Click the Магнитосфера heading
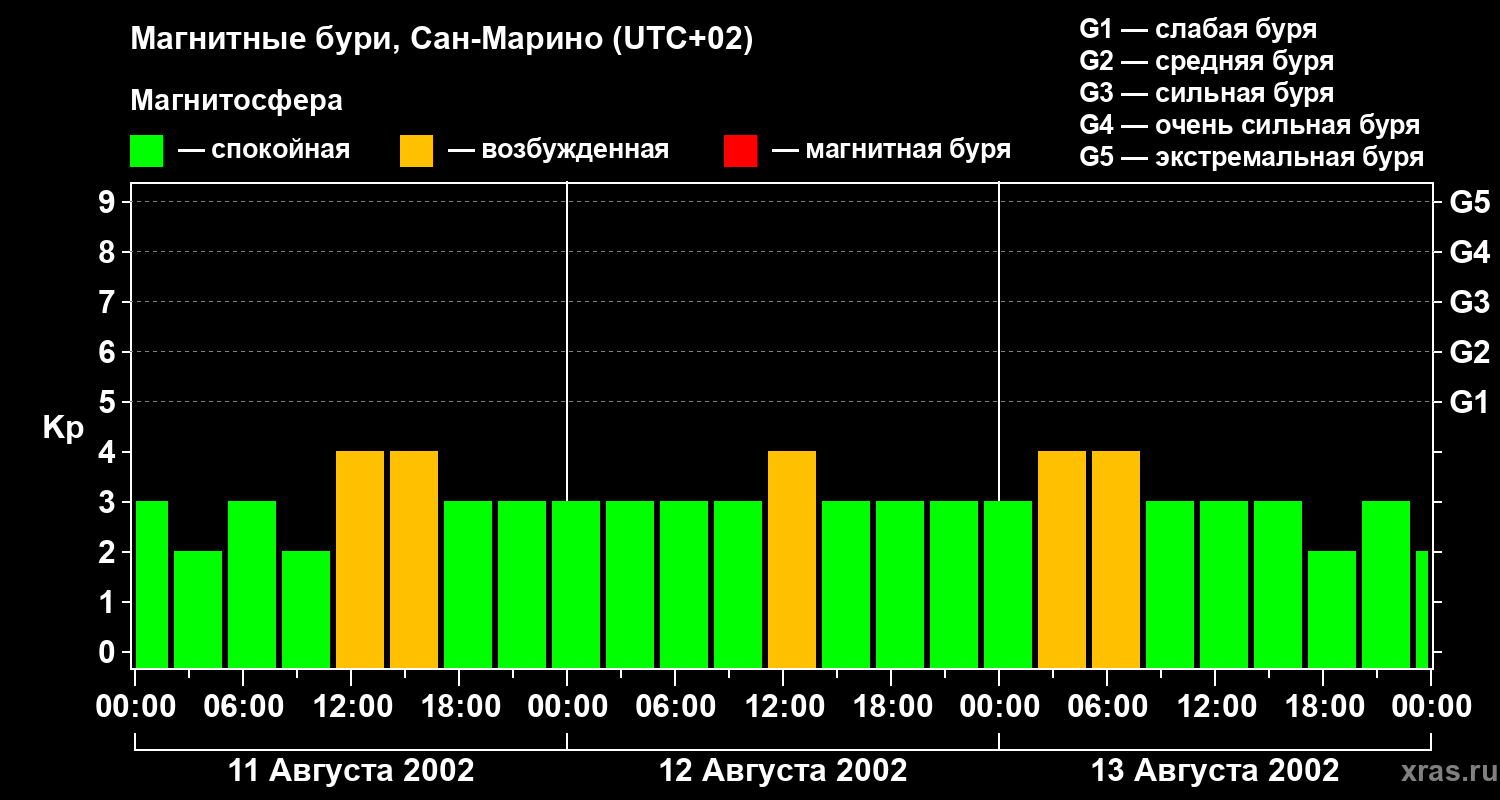Viewport: 1500px width, 800px height. (236, 101)
